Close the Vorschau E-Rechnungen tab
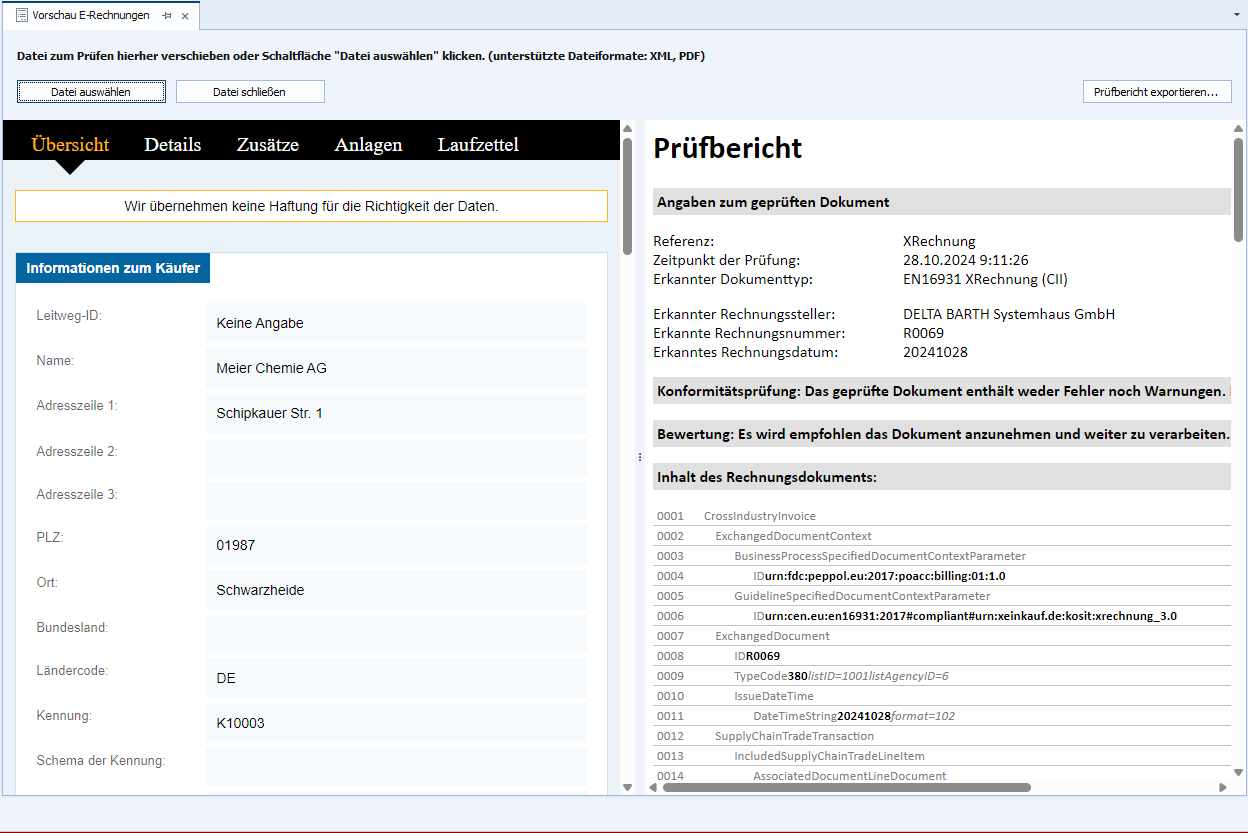This screenshot has width=1248, height=833. pyautogui.click(x=185, y=16)
